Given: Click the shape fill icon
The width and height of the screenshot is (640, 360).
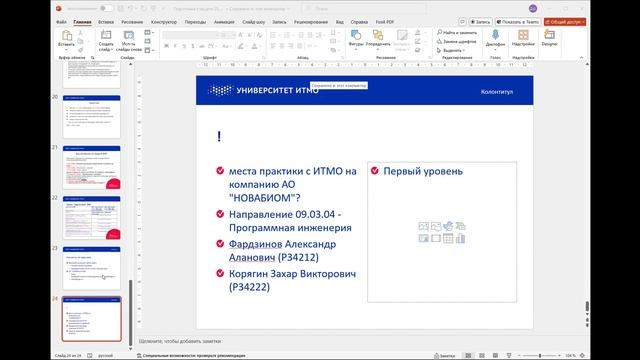Looking at the screenshot, I should click(x=418, y=32).
